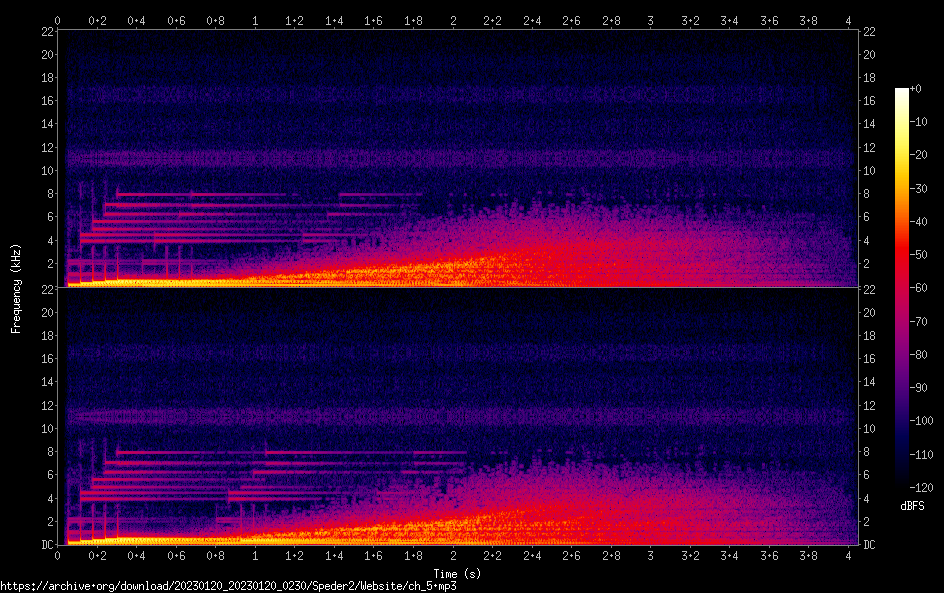The image size is (944, 593).
Task: Click the 4 second mark on the bottom time axis
Action: [x=849, y=555]
